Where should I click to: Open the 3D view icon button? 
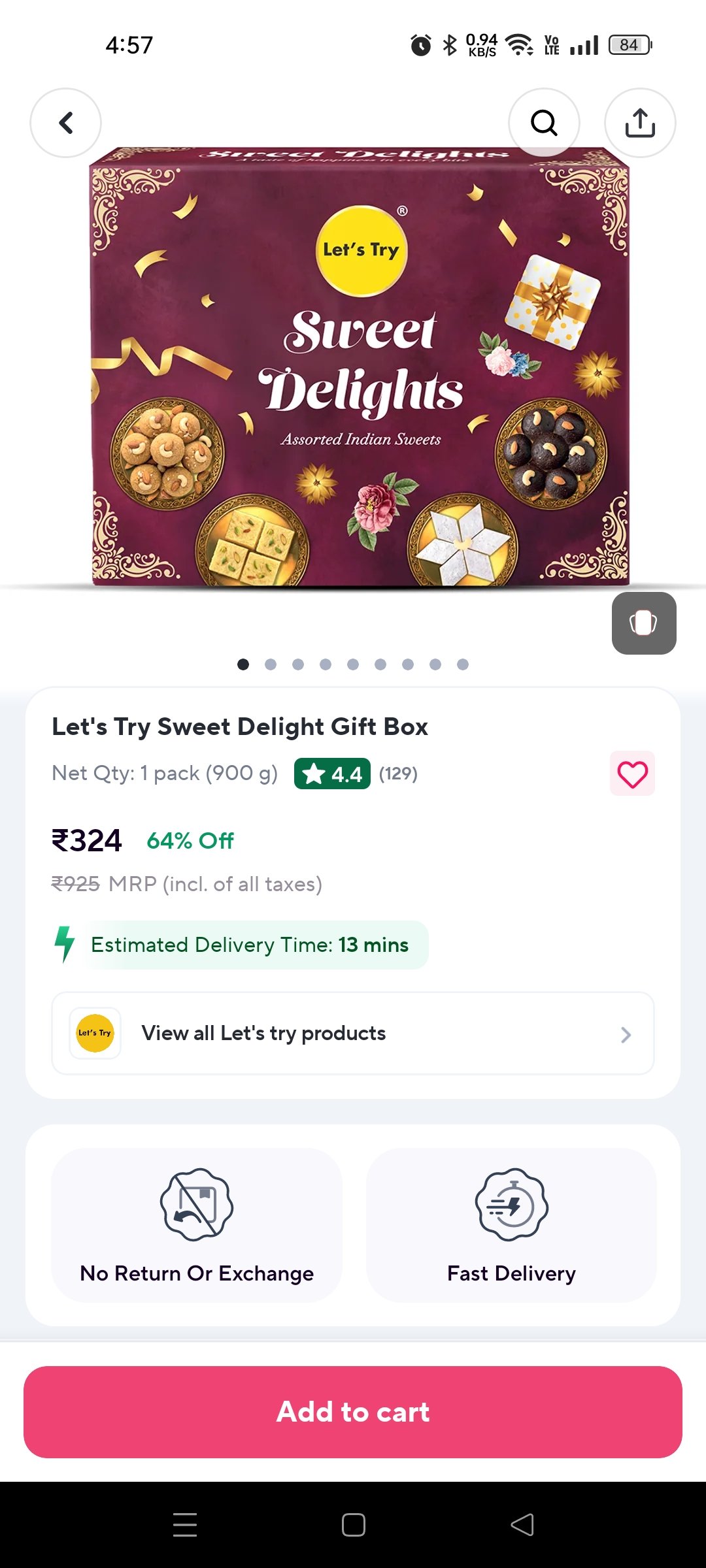644,623
